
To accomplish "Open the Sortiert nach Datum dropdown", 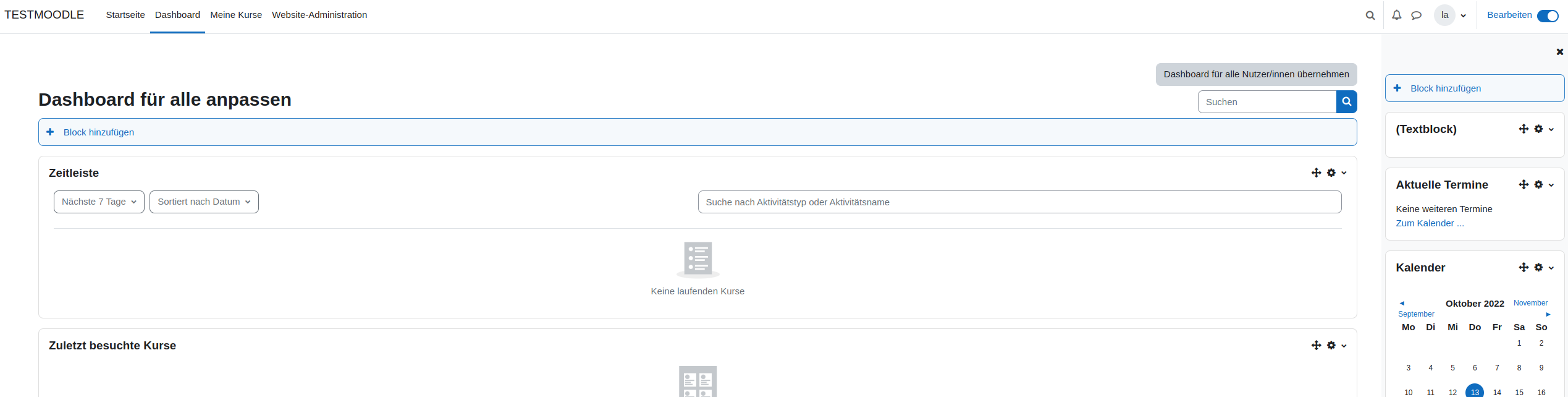I will (204, 202).
